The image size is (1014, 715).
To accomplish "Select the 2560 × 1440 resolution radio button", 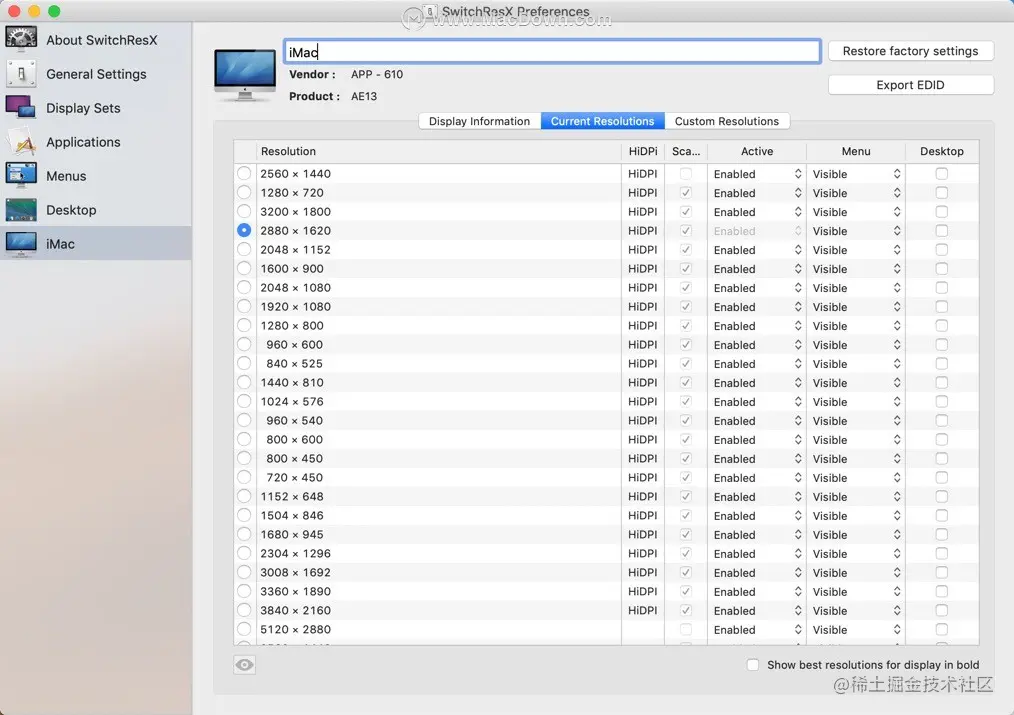I will point(244,173).
